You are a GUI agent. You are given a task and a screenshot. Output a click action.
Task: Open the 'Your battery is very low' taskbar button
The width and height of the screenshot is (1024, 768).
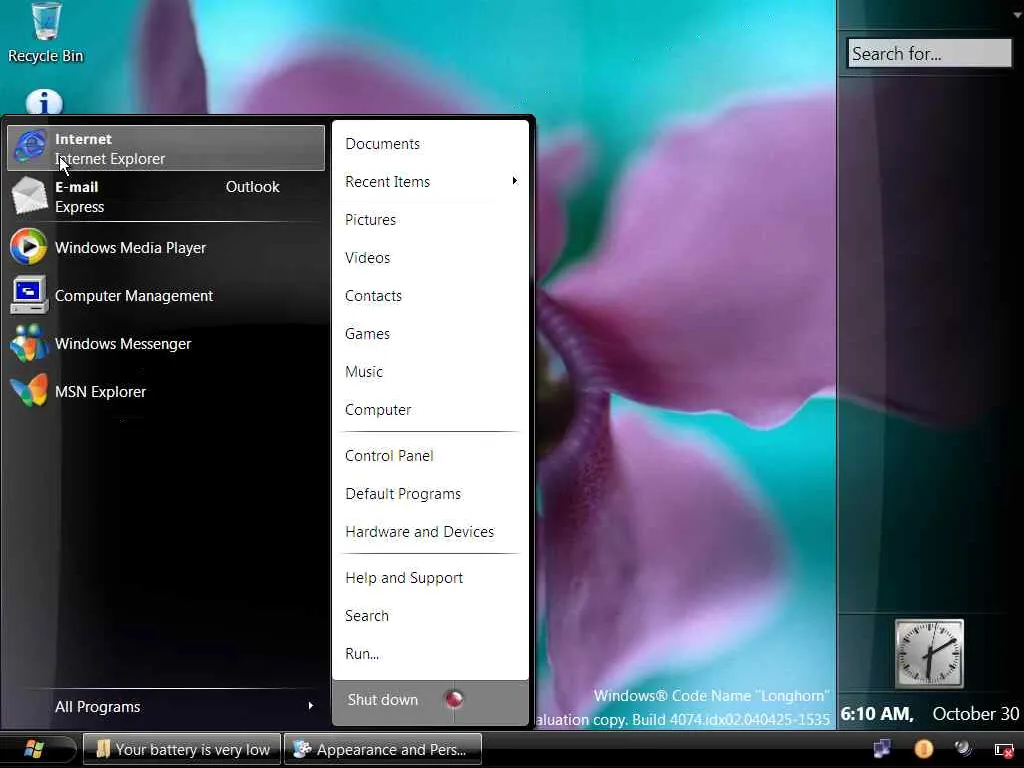point(182,749)
